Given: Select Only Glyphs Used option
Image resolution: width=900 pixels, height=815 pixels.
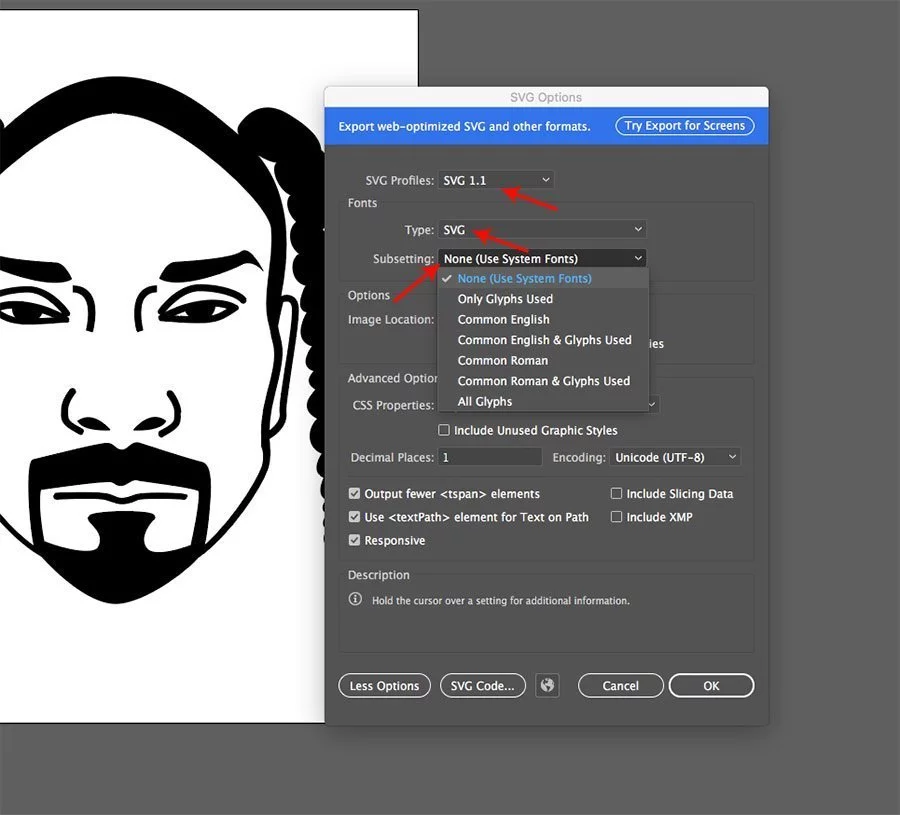Looking at the screenshot, I should 505,299.
